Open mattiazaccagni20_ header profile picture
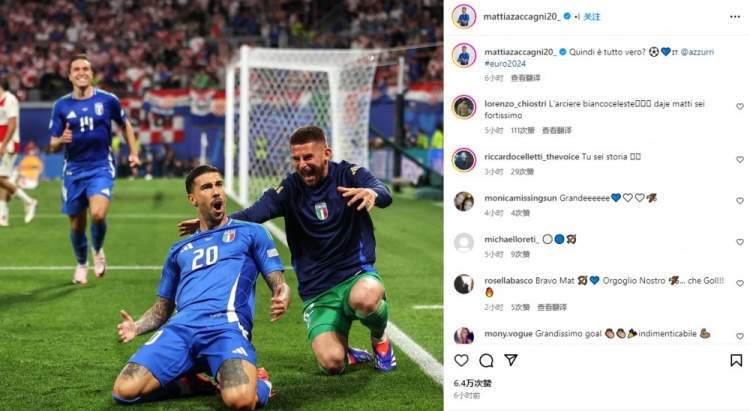750x411 pixels. 463,17
